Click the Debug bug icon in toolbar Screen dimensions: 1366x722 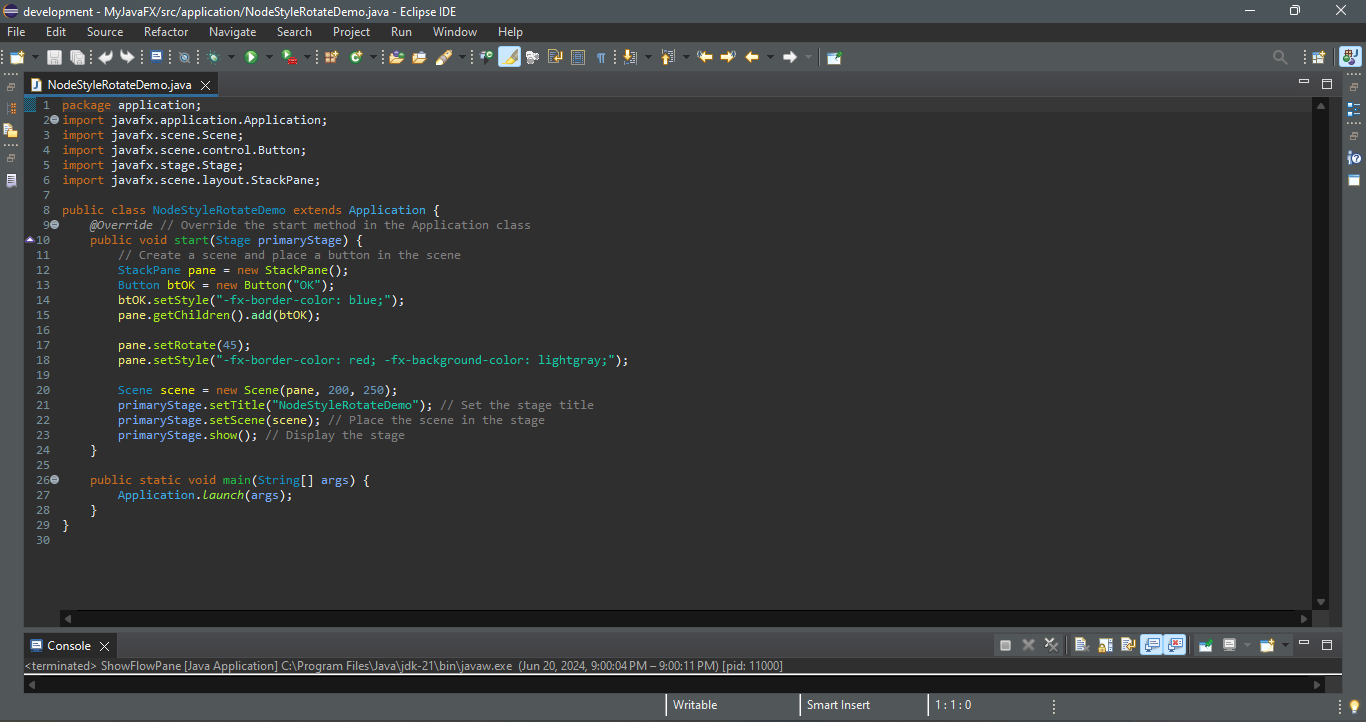(213, 57)
